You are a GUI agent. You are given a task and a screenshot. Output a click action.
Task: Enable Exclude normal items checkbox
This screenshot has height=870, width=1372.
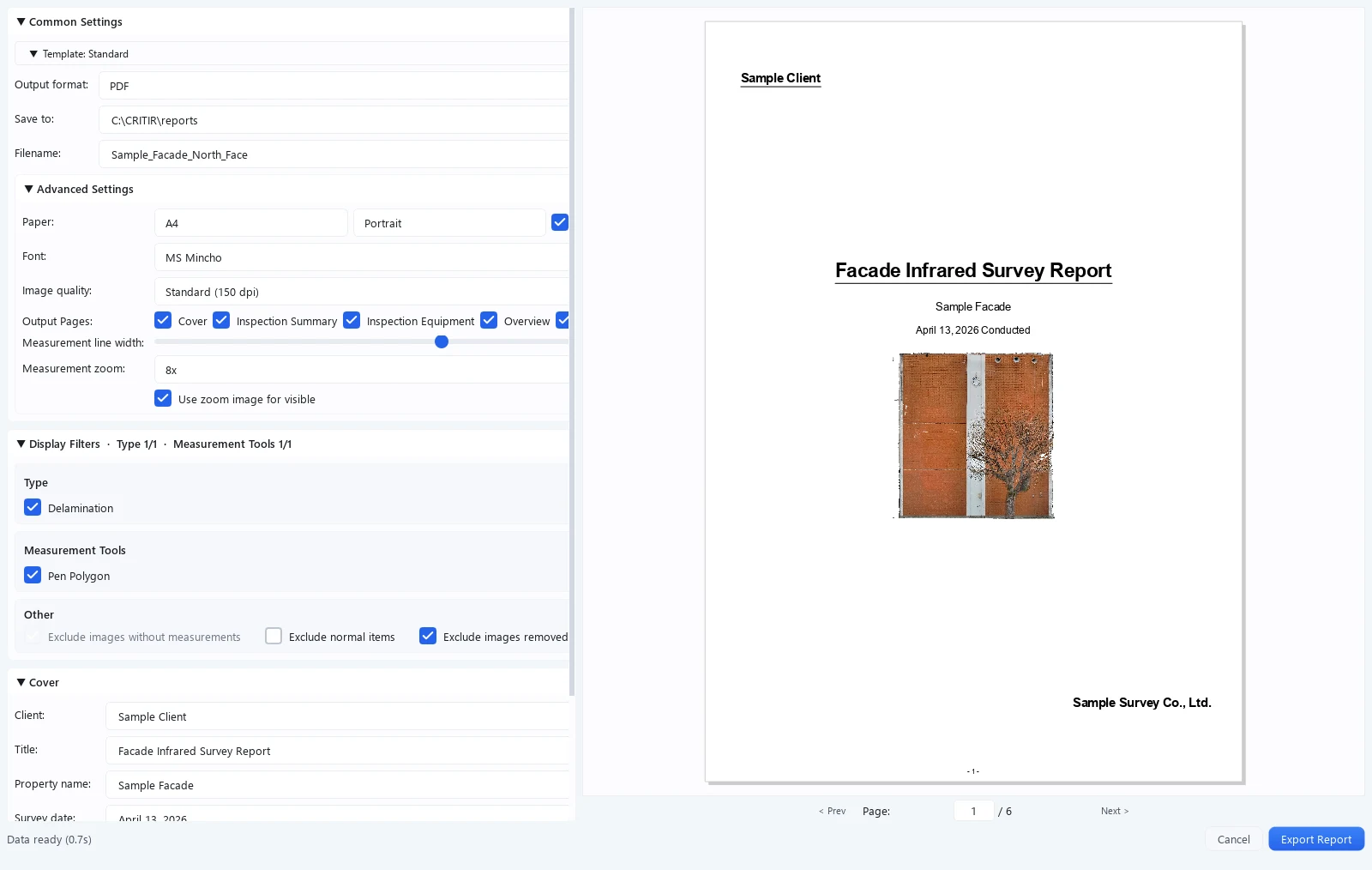[274, 636]
